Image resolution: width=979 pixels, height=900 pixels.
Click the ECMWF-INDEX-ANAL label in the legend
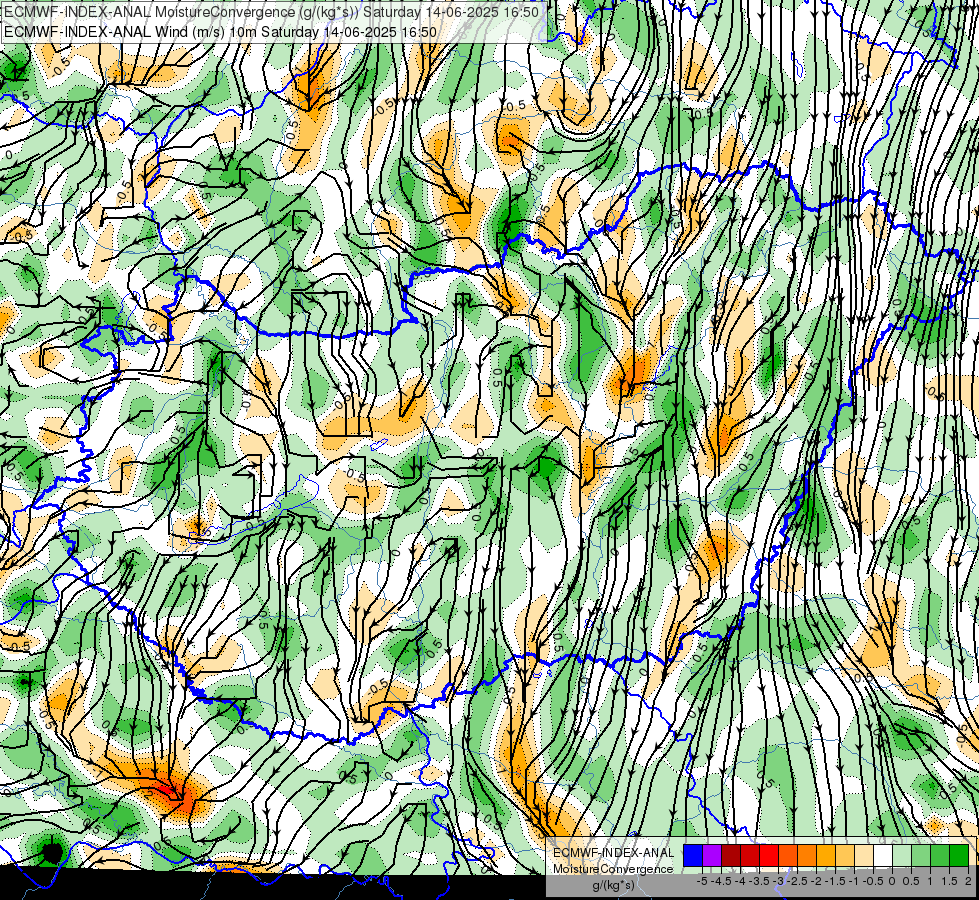pos(614,853)
